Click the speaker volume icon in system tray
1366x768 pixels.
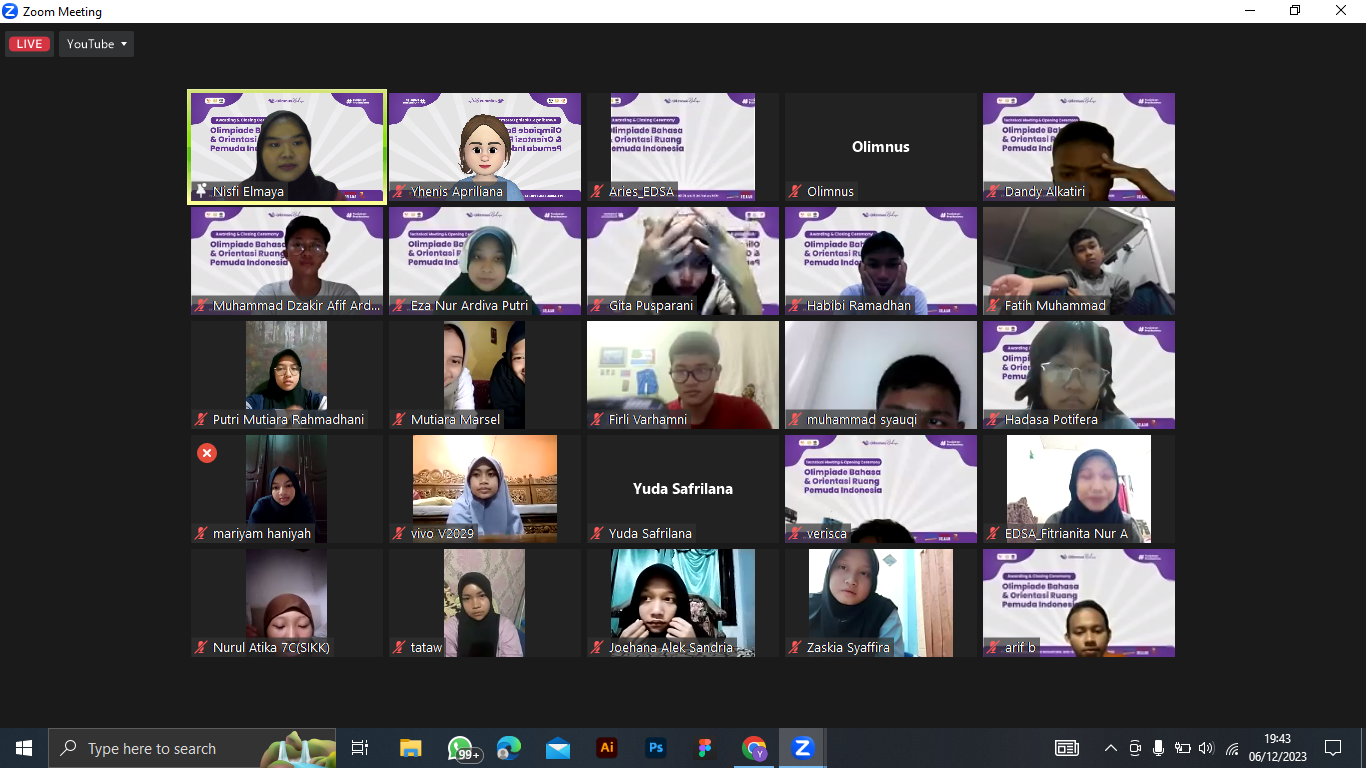(1206, 748)
